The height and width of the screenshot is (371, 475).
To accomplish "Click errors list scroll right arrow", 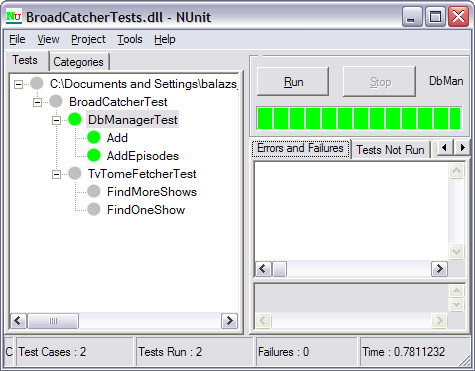I will pos(439,268).
